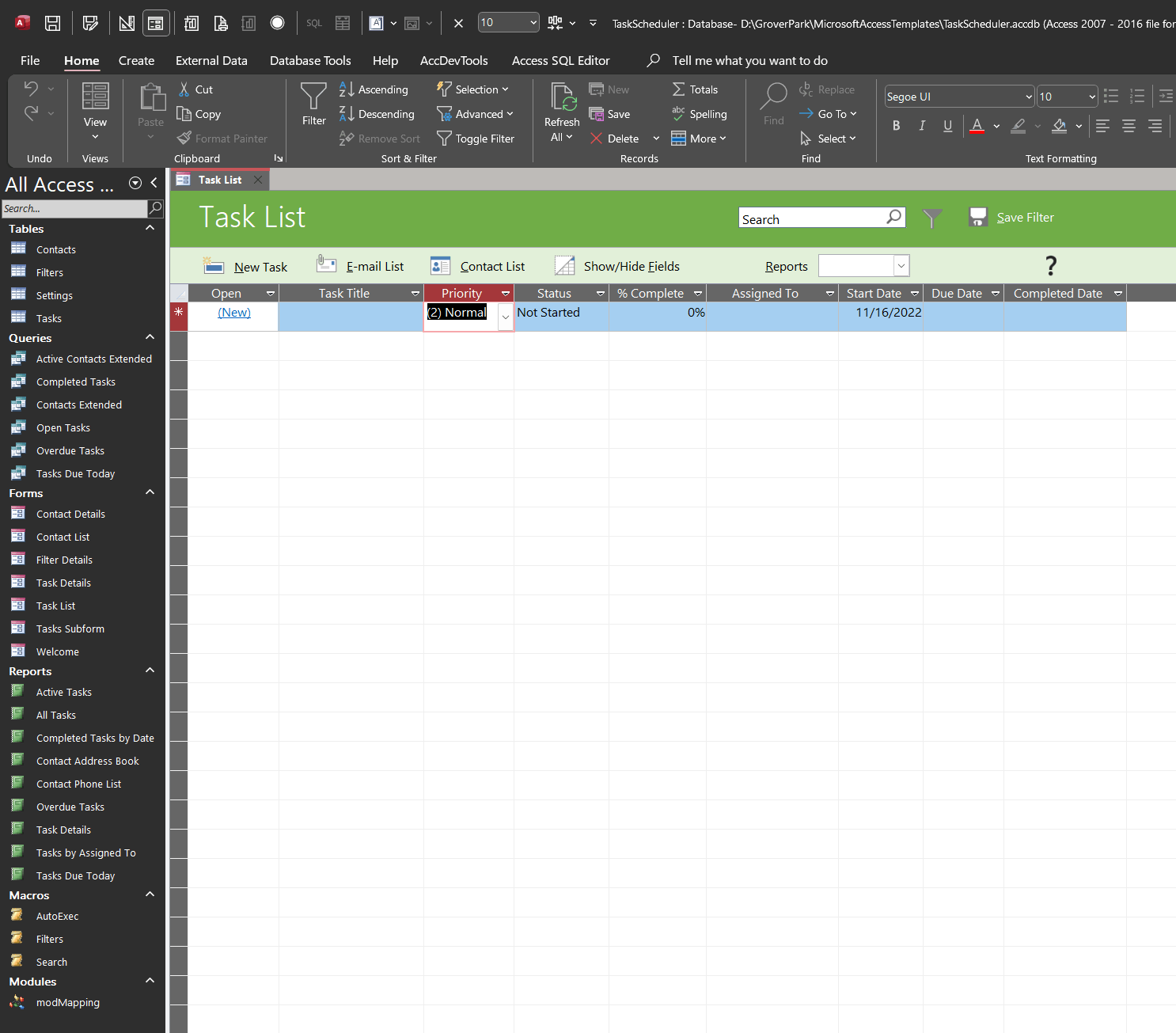Open Go To dropdown
The image size is (1176, 1033).
(x=828, y=114)
